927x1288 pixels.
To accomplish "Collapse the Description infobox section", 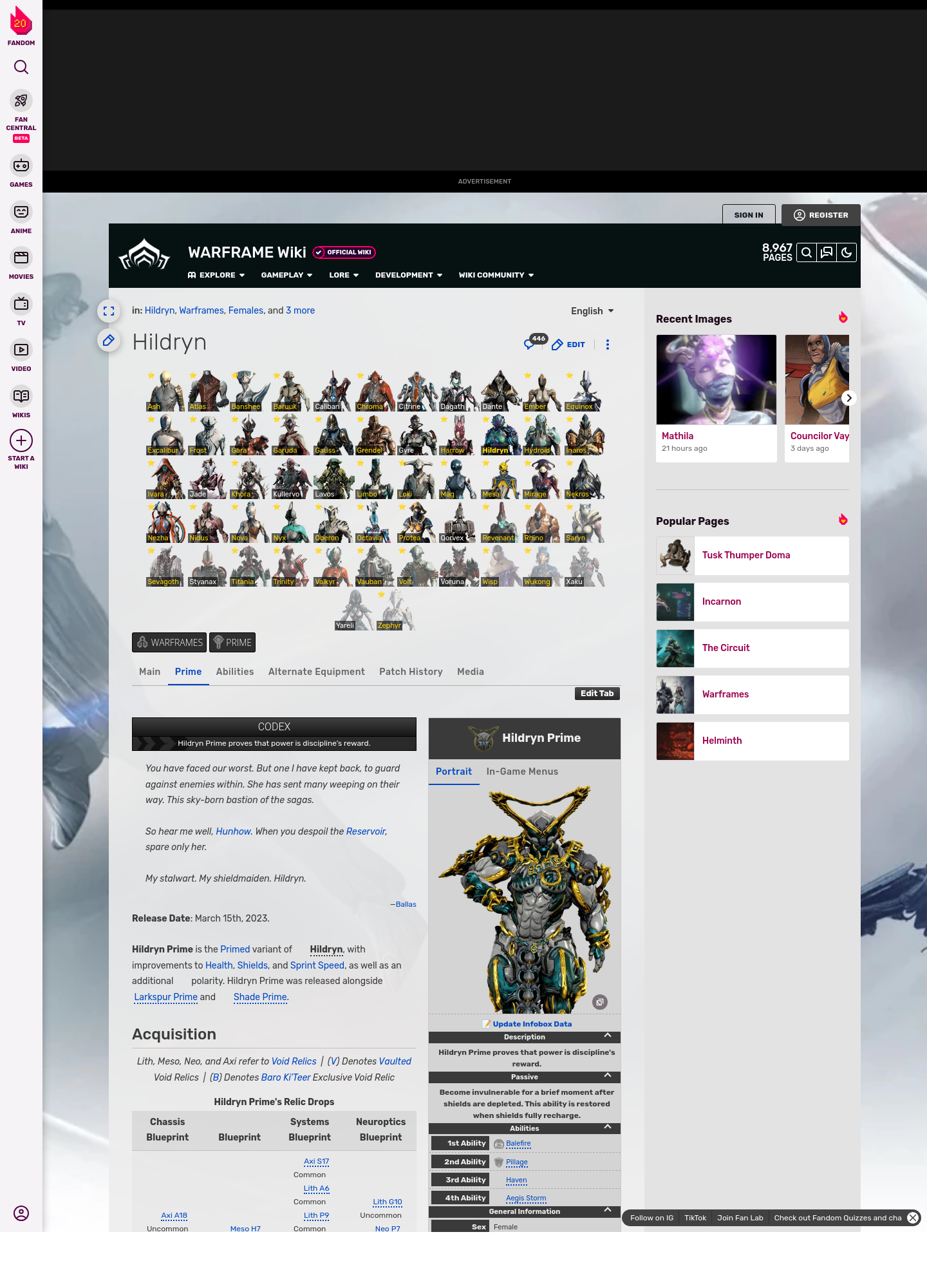I will pyautogui.click(x=607, y=1037).
